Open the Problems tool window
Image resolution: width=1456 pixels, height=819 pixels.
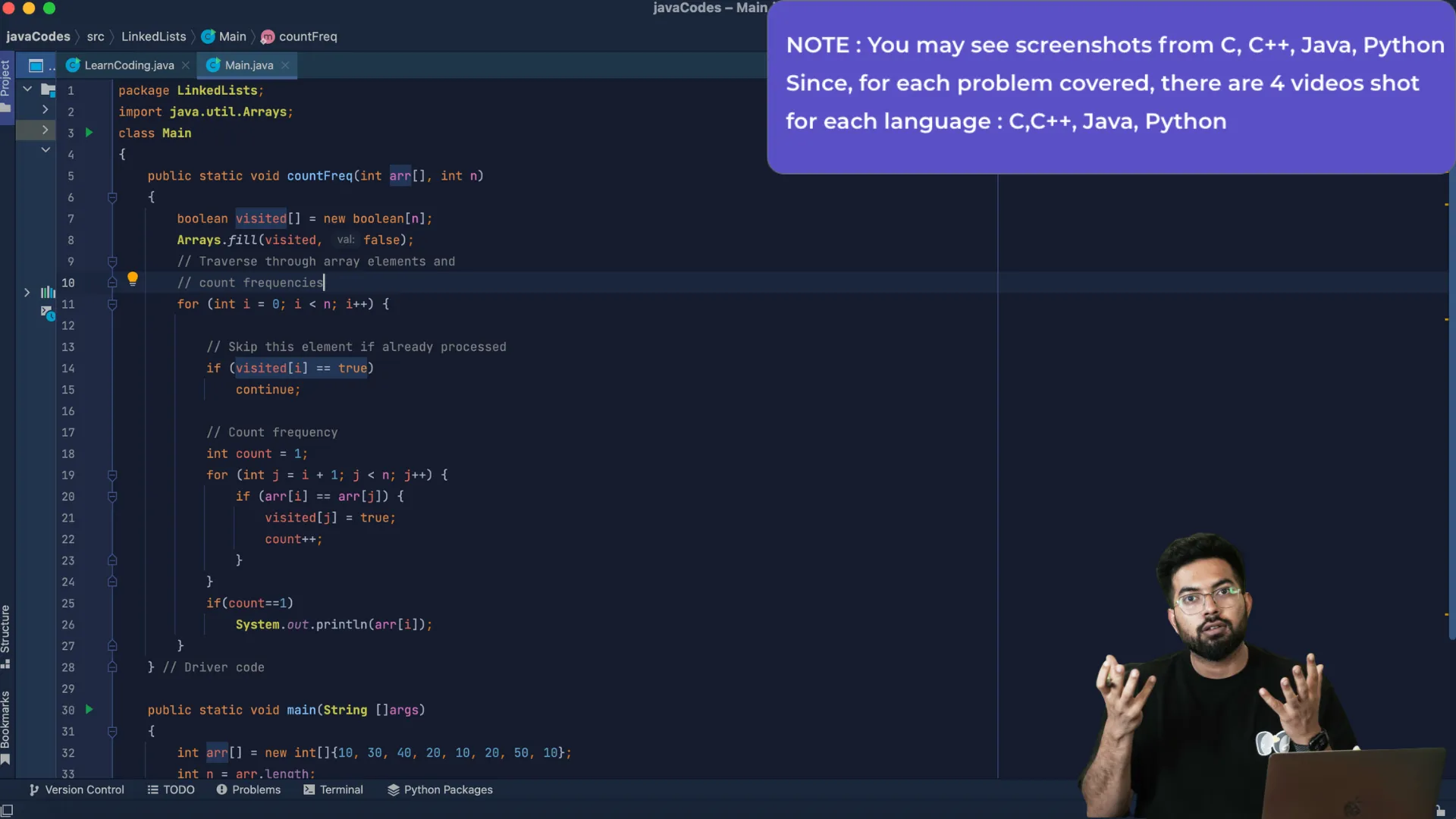tap(248, 789)
